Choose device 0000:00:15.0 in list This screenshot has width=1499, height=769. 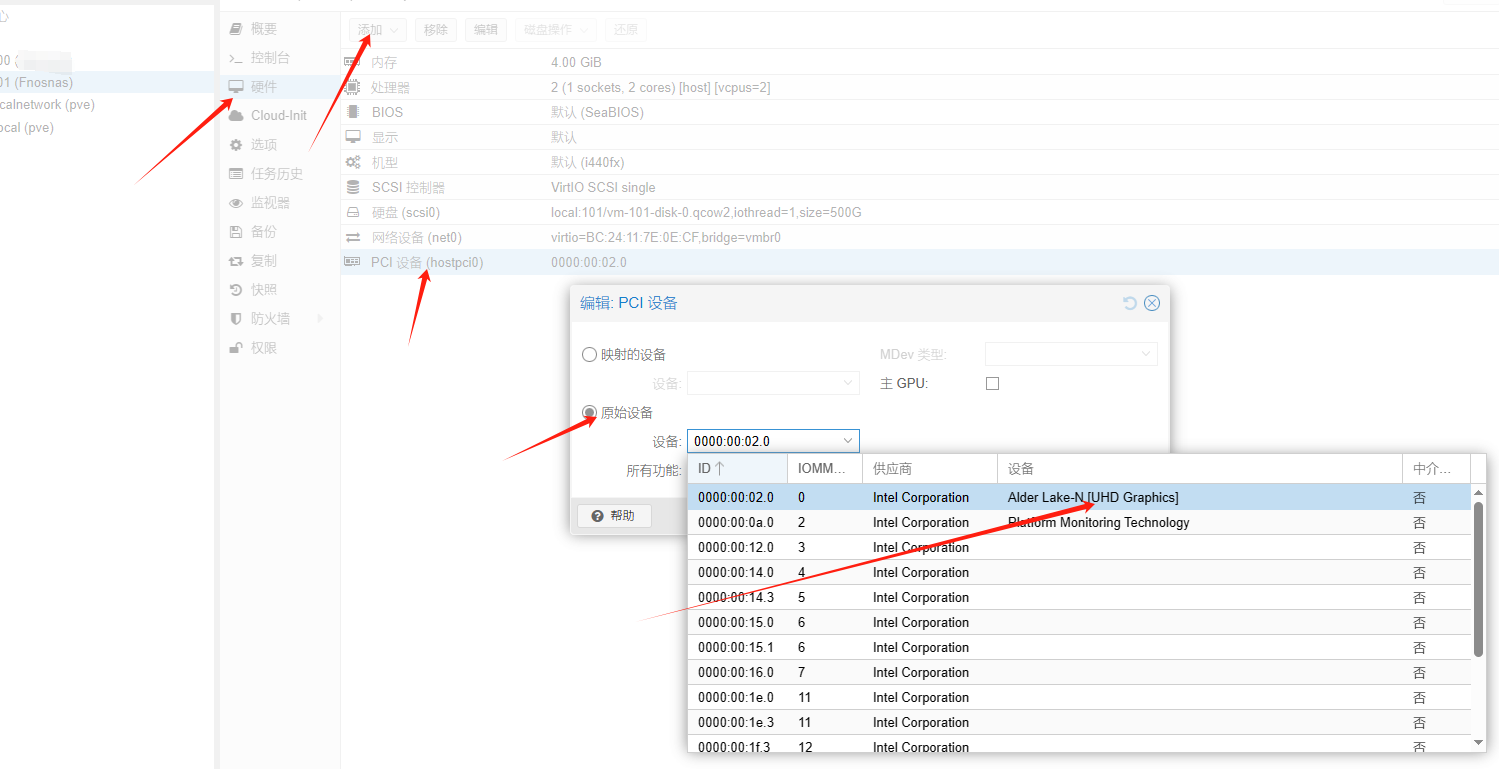(x=1079, y=622)
